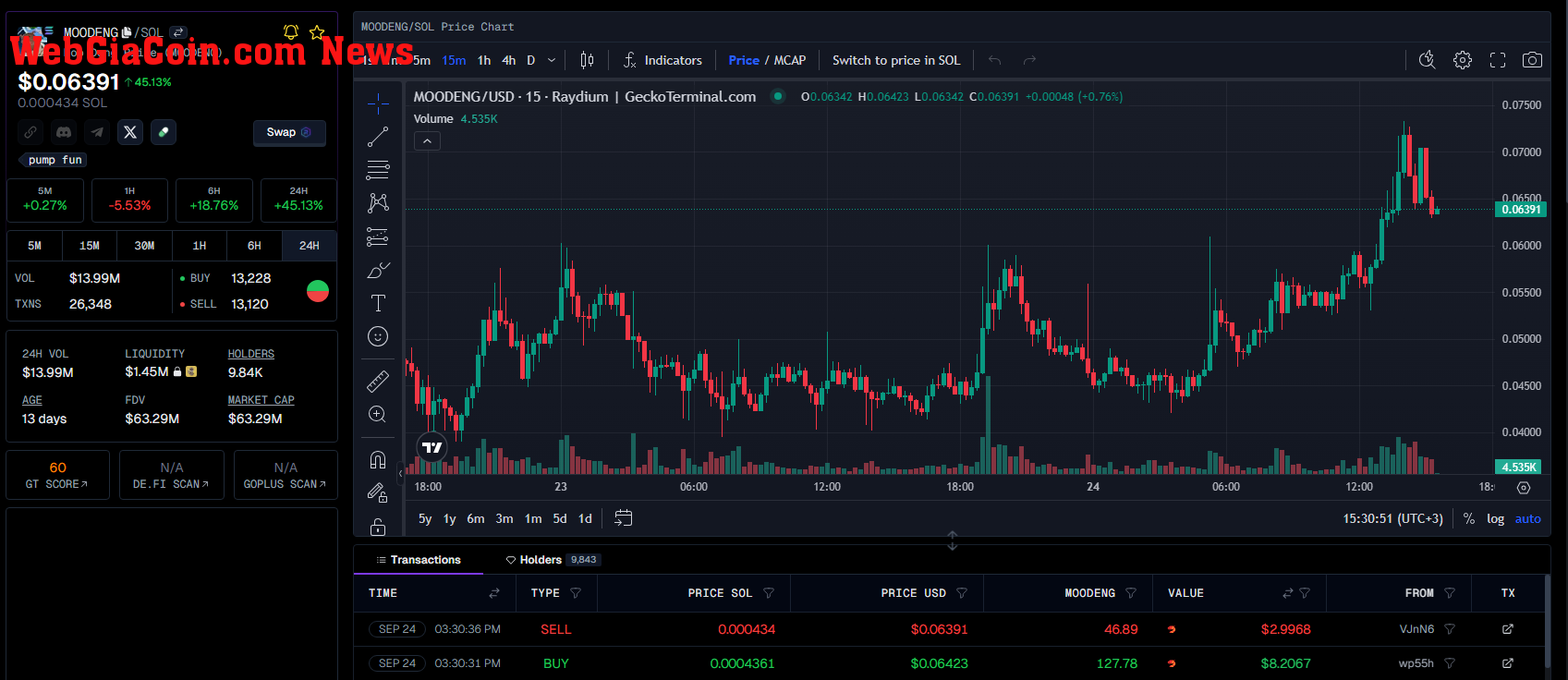Screen dimensions: 1568x680
Task: Set chart interval to 1h
Action: (484, 60)
